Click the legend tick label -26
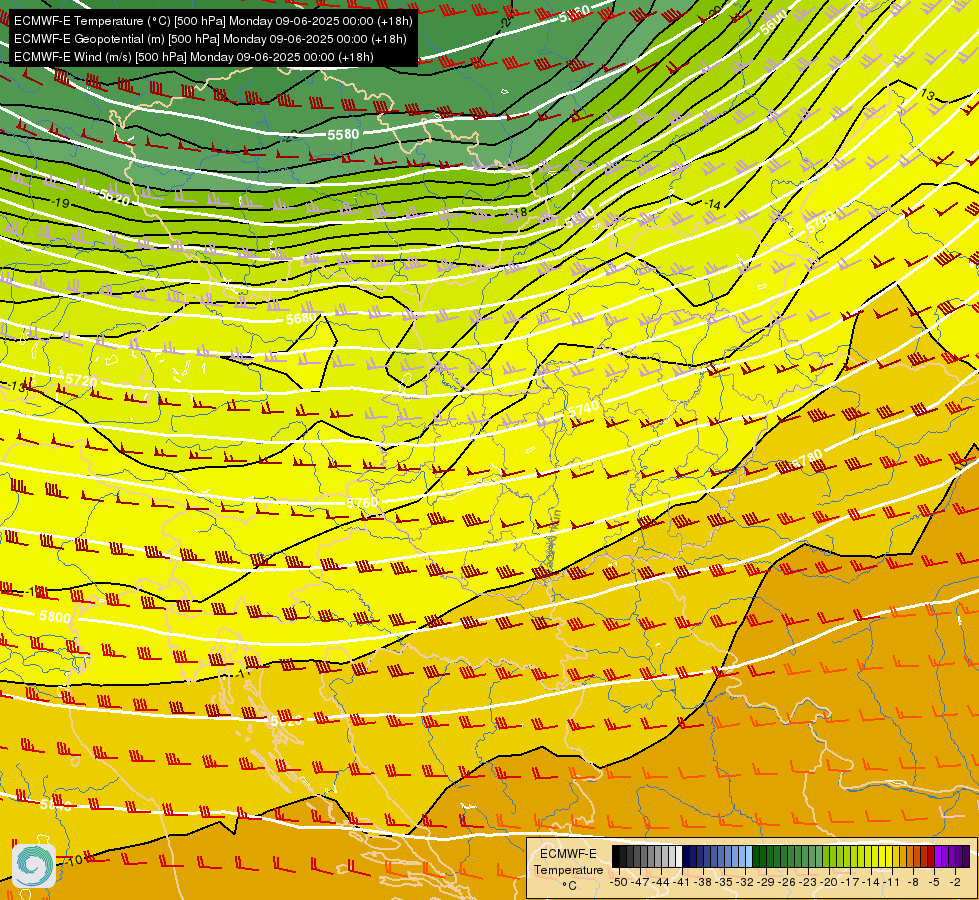 [x=787, y=882]
